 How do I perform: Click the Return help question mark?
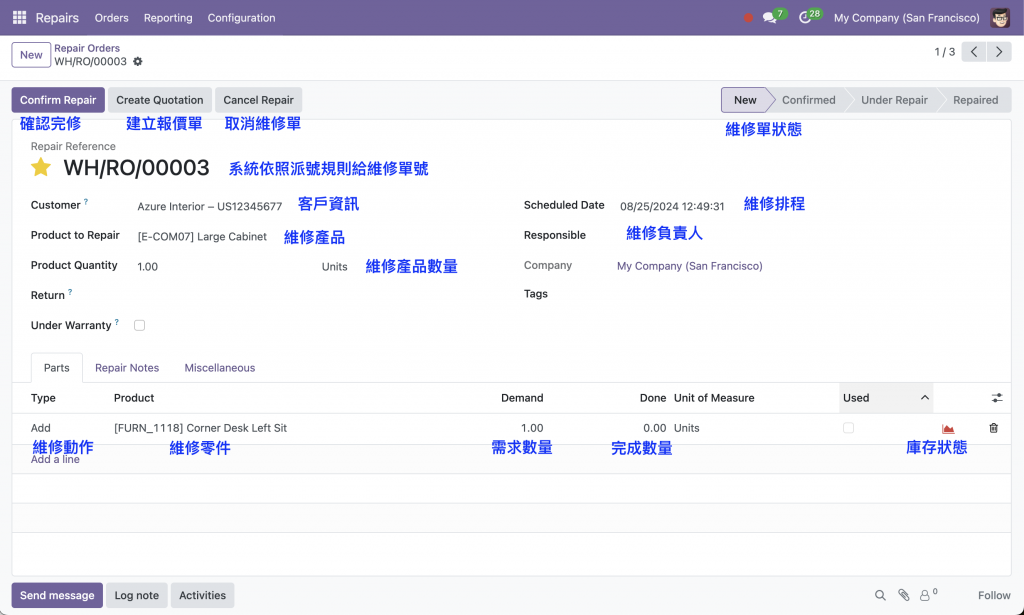[x=70, y=292]
